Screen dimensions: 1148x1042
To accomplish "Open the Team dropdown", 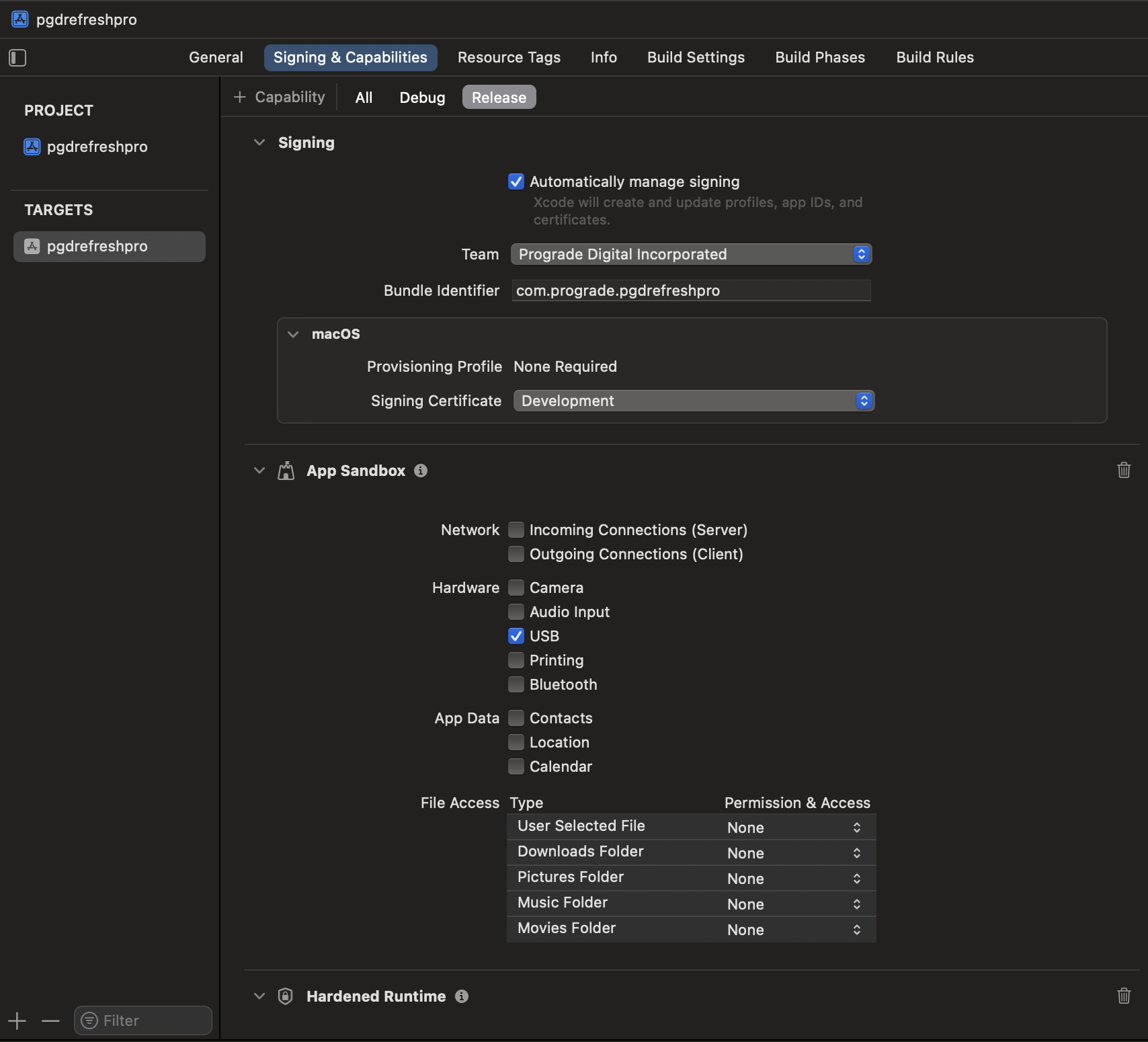I will click(692, 254).
